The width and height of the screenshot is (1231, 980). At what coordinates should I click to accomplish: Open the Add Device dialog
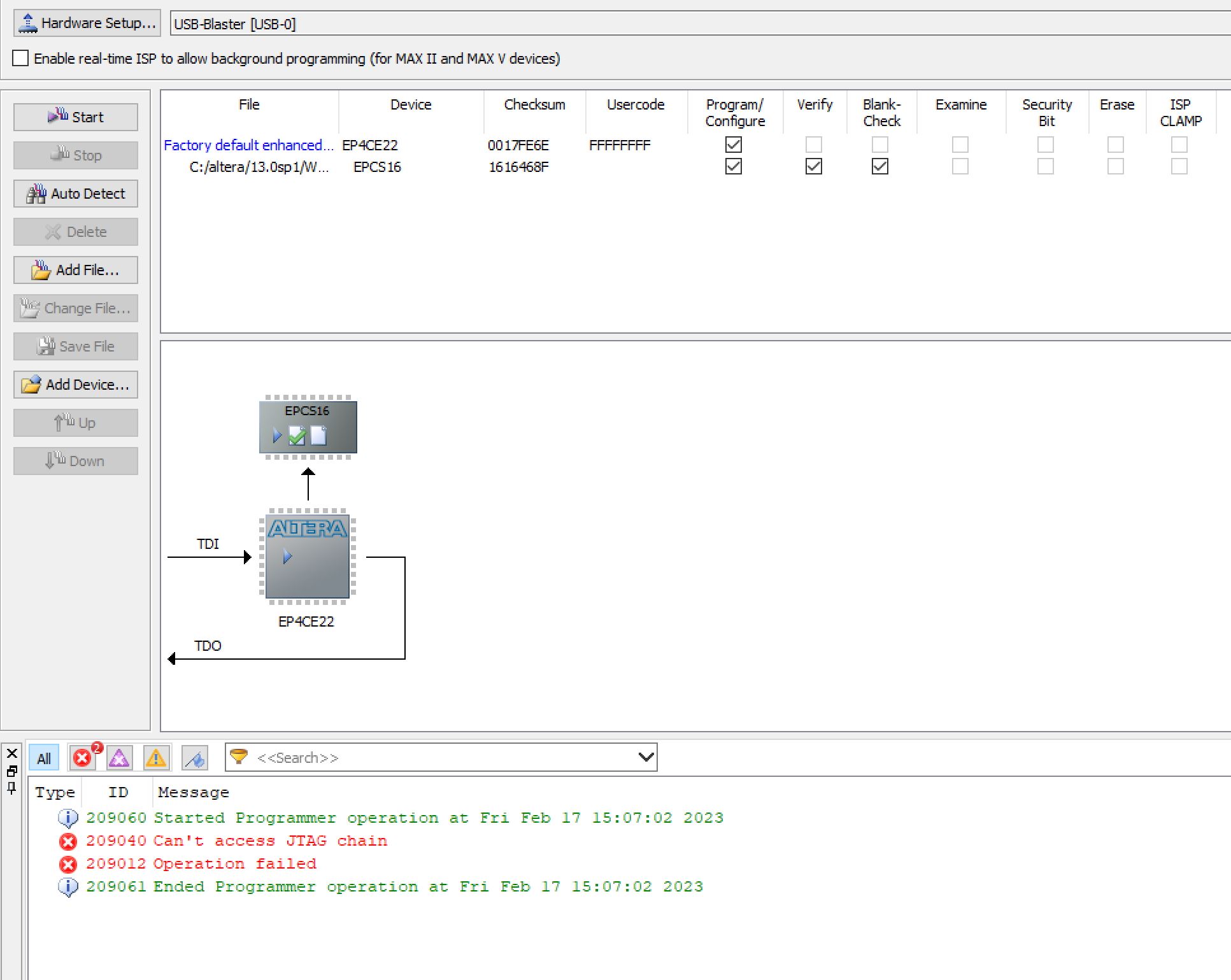[76, 385]
